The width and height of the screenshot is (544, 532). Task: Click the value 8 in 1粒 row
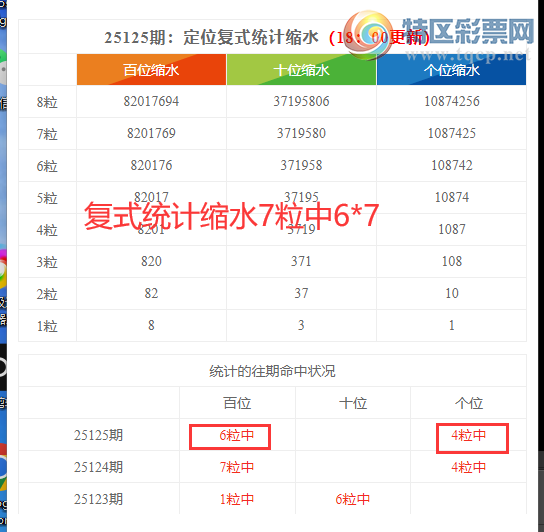151,325
